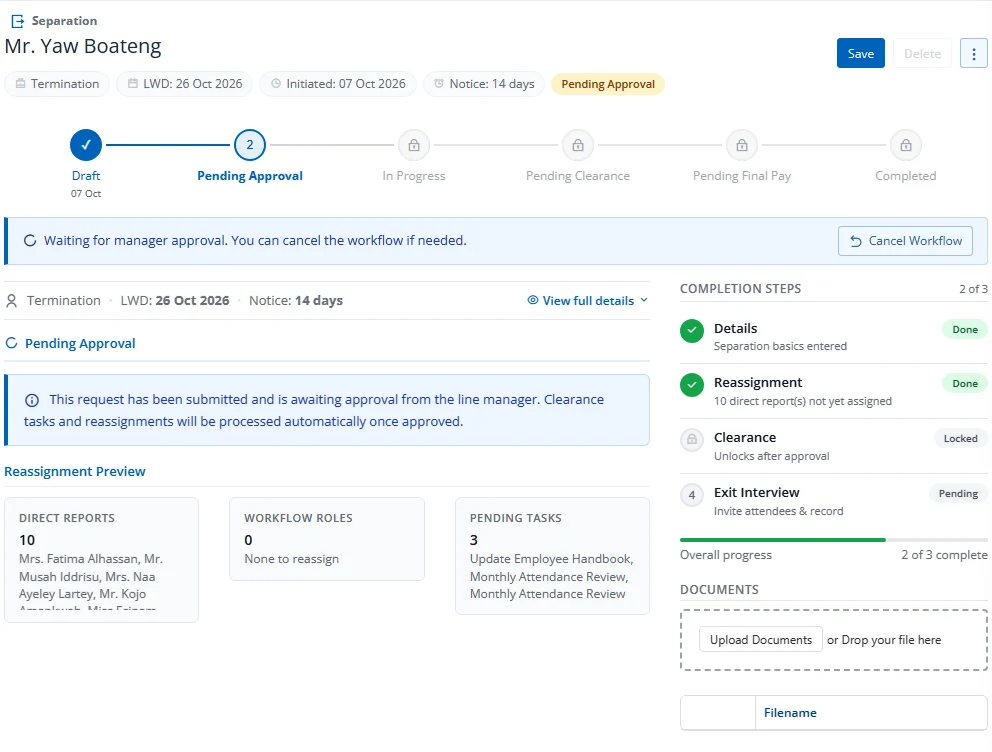
Task: Open the Direct Reports card
Action: (x=101, y=560)
